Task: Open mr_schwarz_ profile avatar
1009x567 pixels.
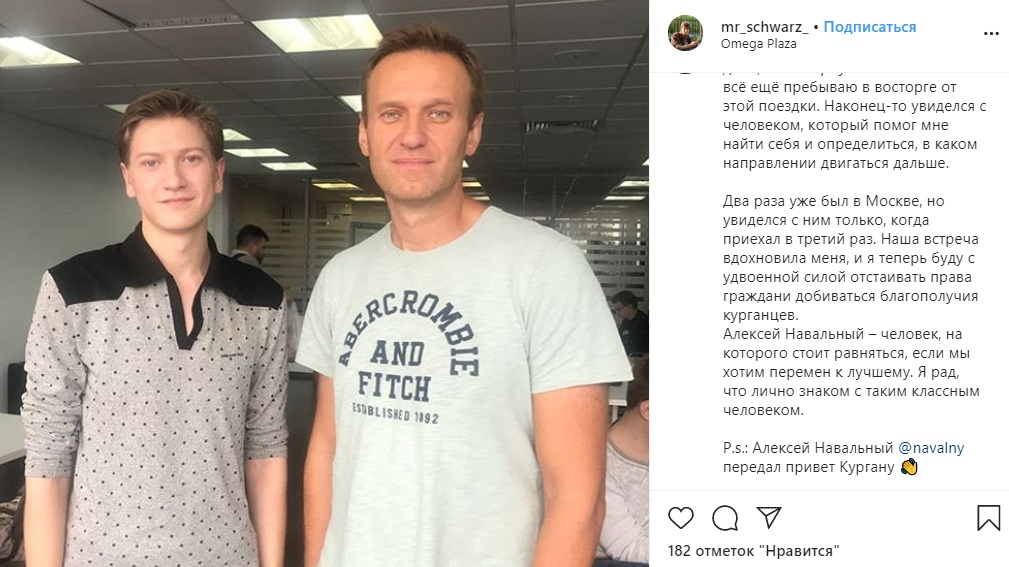Action: (685, 33)
